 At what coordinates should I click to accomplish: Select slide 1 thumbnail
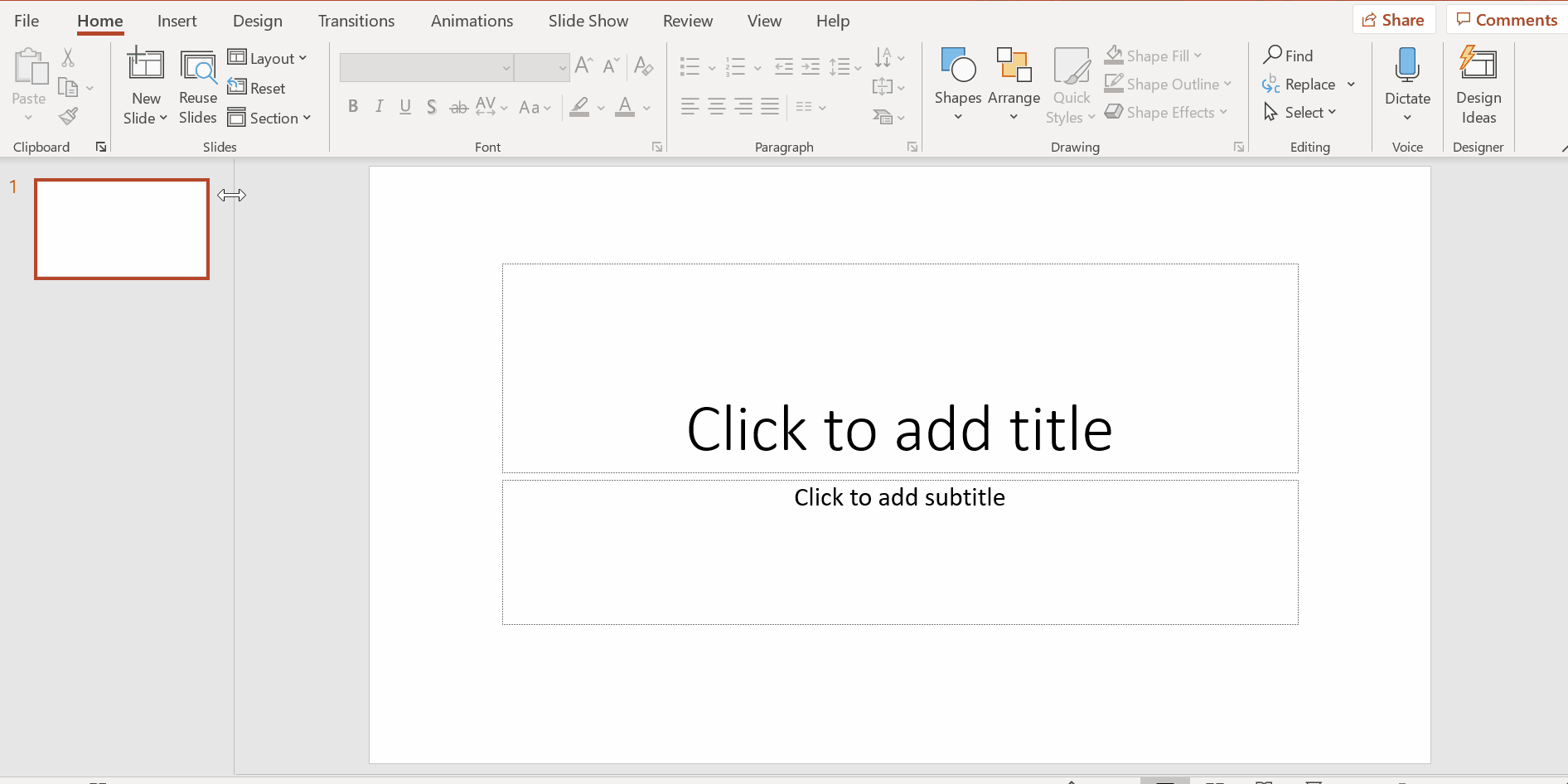click(x=122, y=230)
